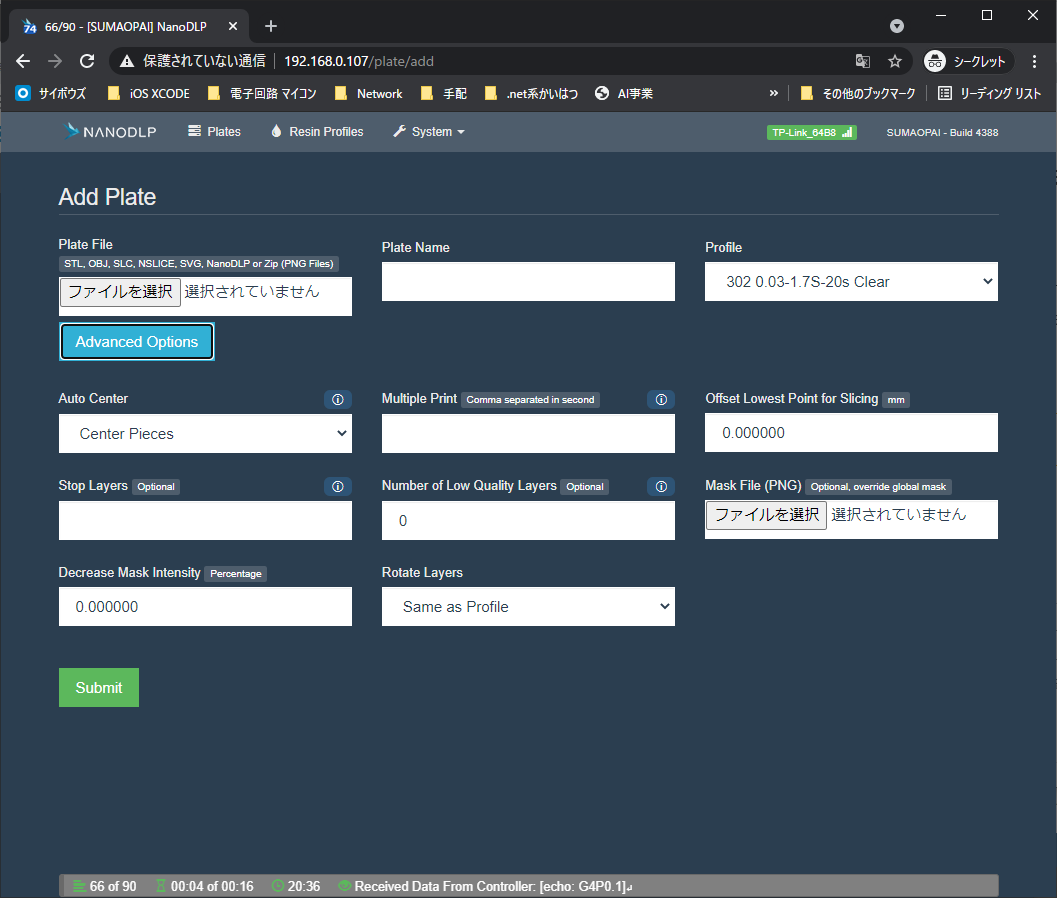This screenshot has width=1057, height=898.
Task: Show info for Stop Layers
Action: 338,486
